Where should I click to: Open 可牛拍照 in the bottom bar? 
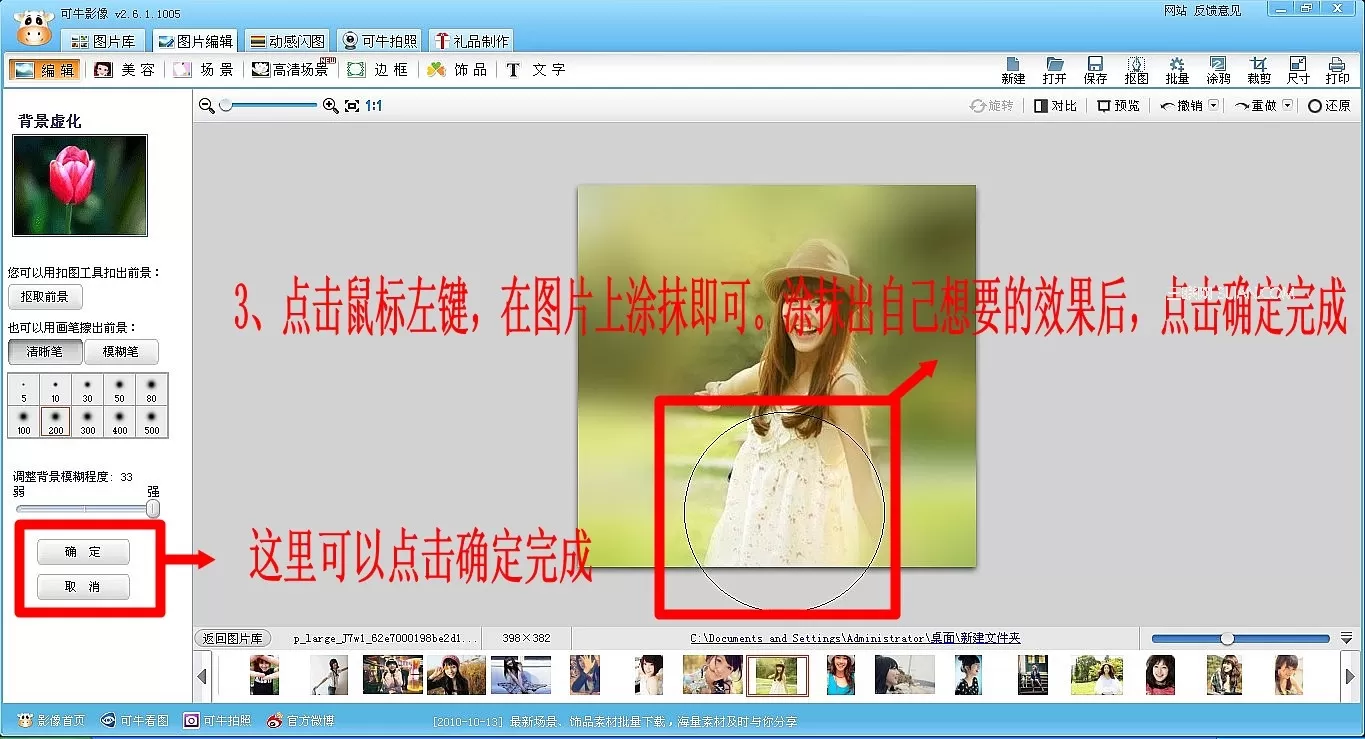[x=218, y=720]
